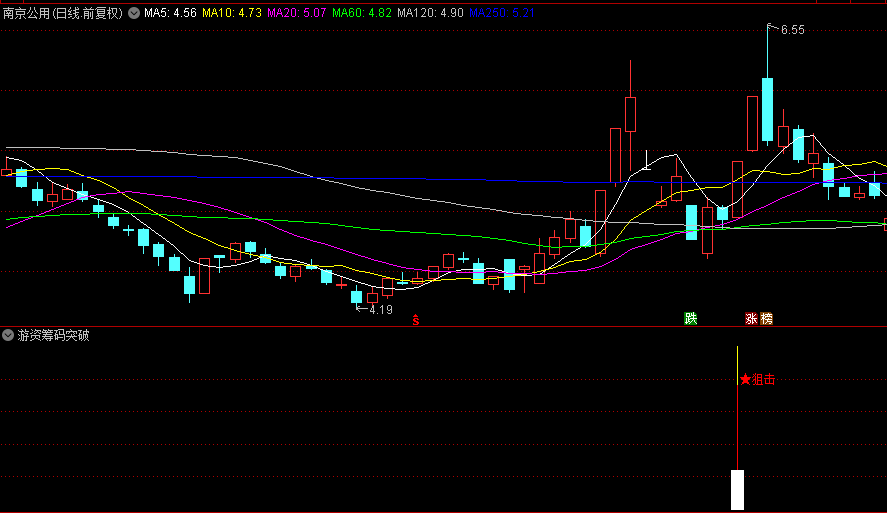The image size is (887, 513).
Task: Select the MA10: 4.73 label
Action: 232,12
